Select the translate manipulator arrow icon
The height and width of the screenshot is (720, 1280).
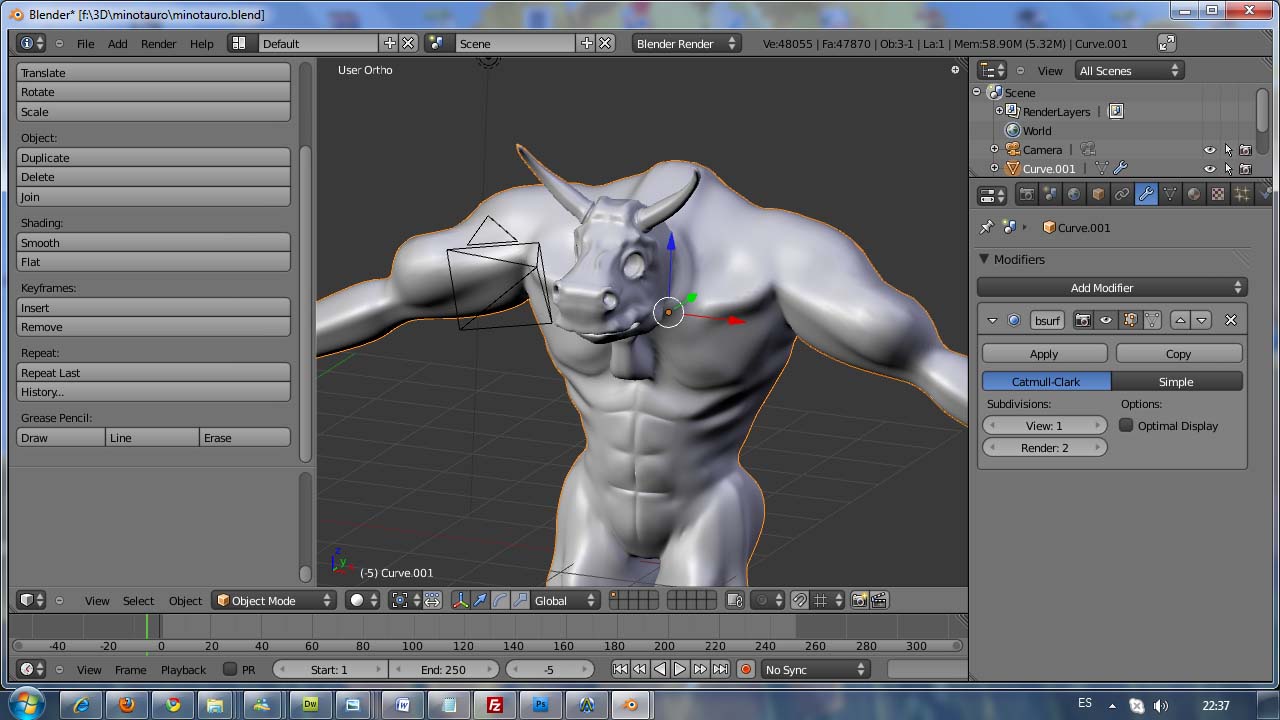point(480,600)
